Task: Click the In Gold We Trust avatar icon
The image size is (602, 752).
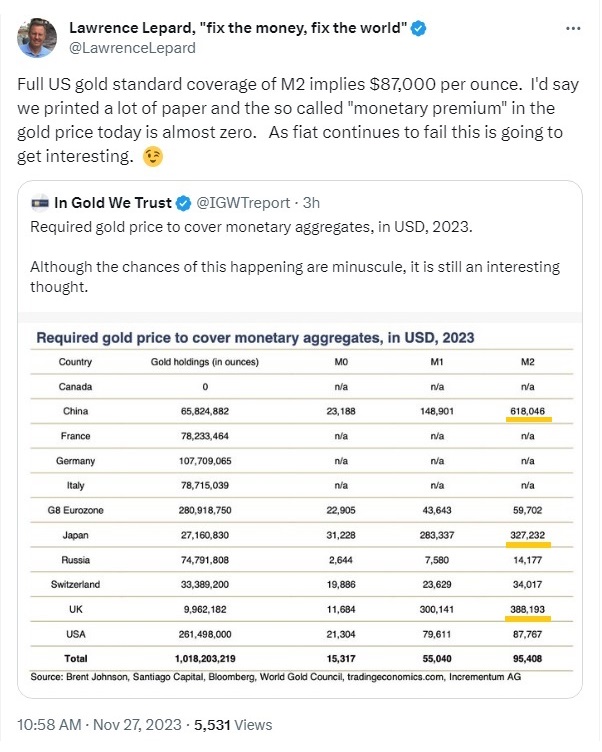Action: [40, 203]
